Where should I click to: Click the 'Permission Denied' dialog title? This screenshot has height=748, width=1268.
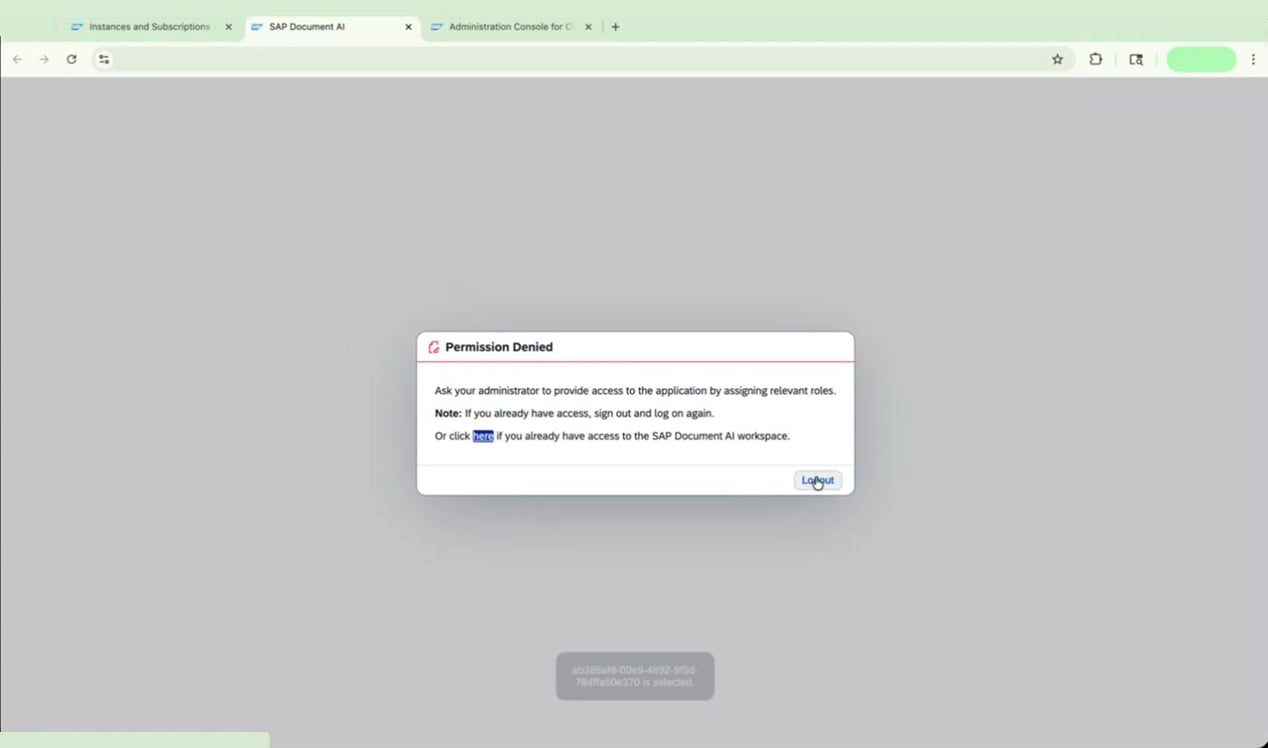click(x=499, y=347)
